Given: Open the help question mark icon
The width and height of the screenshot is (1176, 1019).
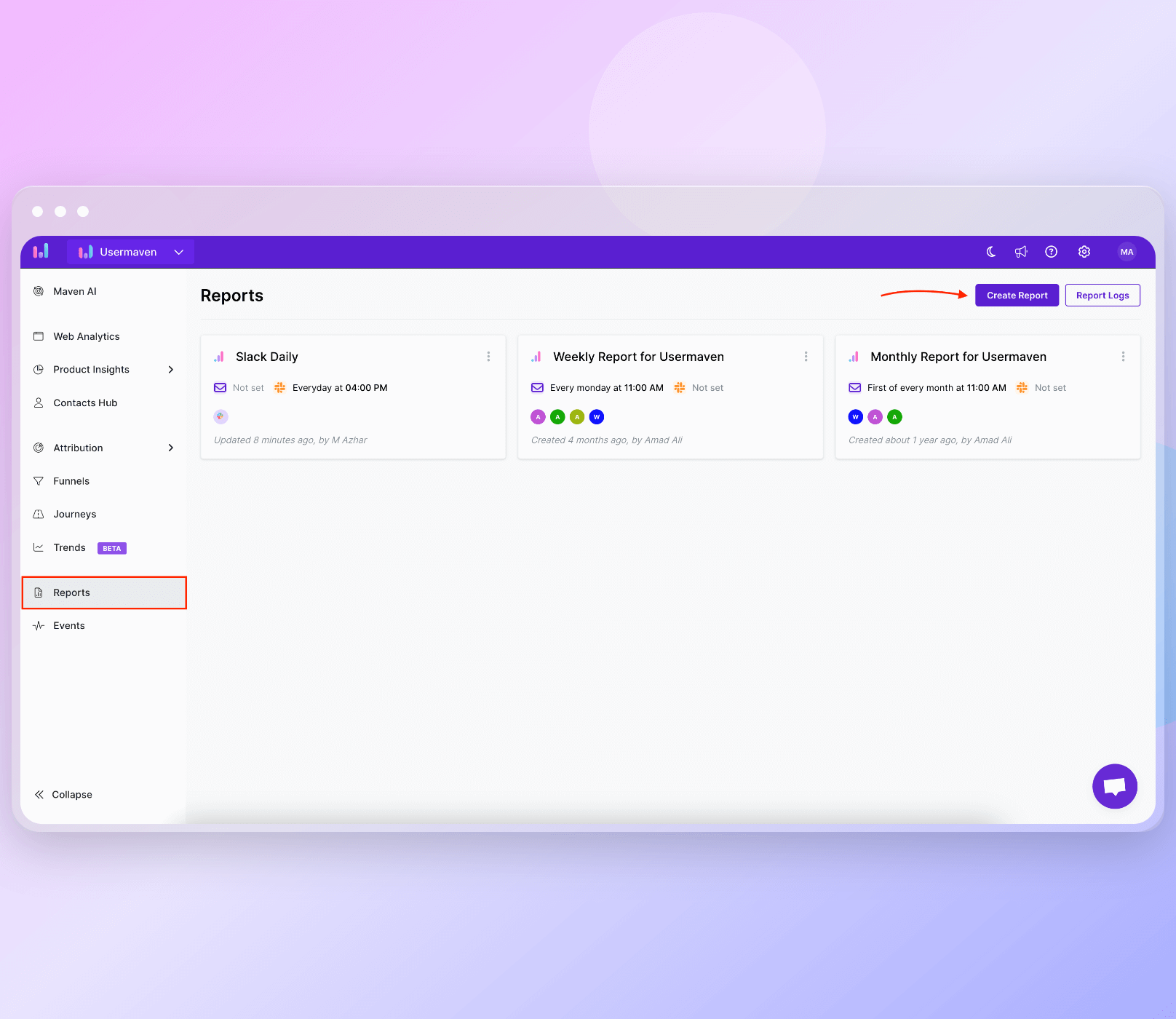Looking at the screenshot, I should pos(1051,252).
